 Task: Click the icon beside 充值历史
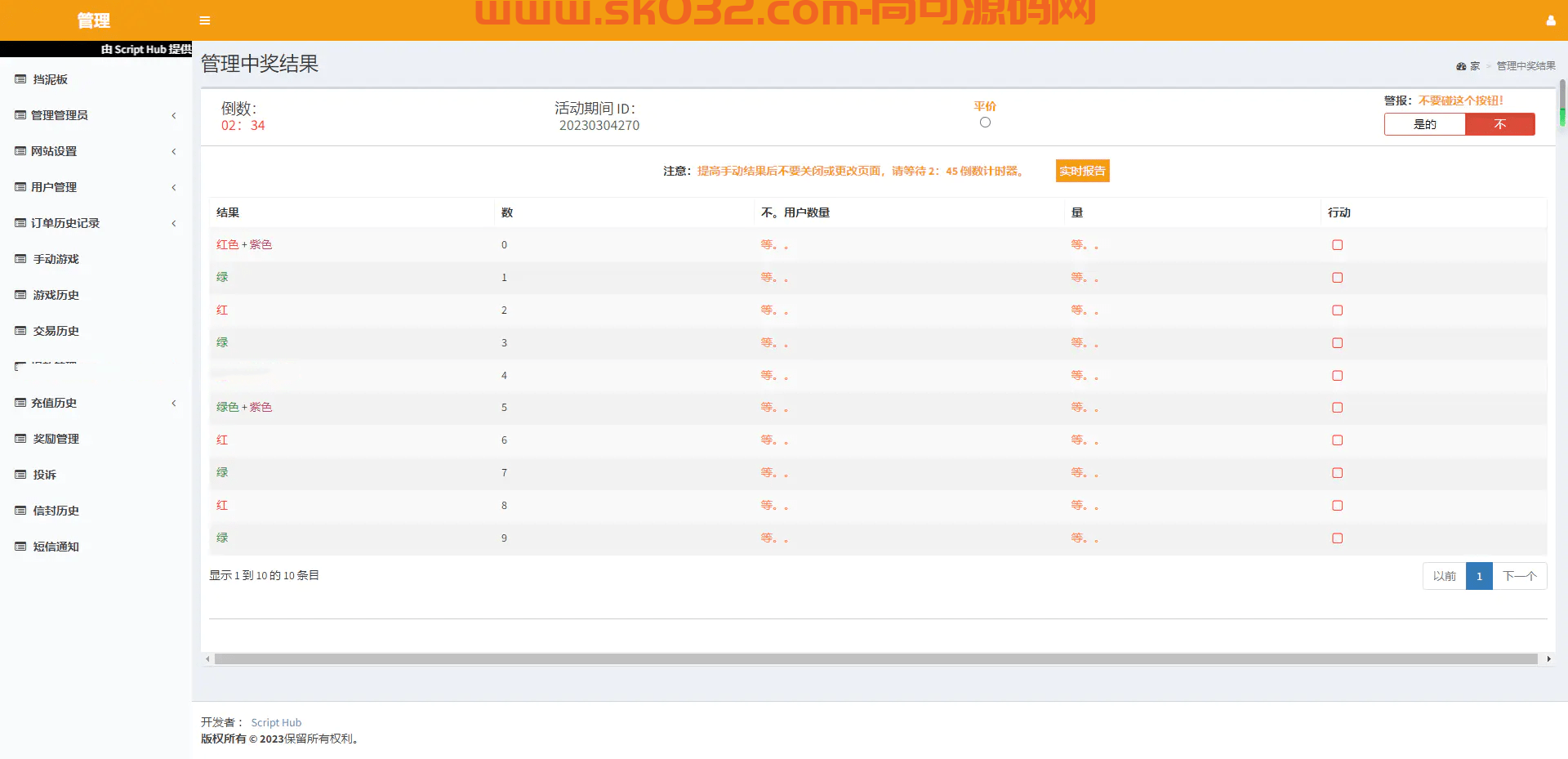[20, 403]
